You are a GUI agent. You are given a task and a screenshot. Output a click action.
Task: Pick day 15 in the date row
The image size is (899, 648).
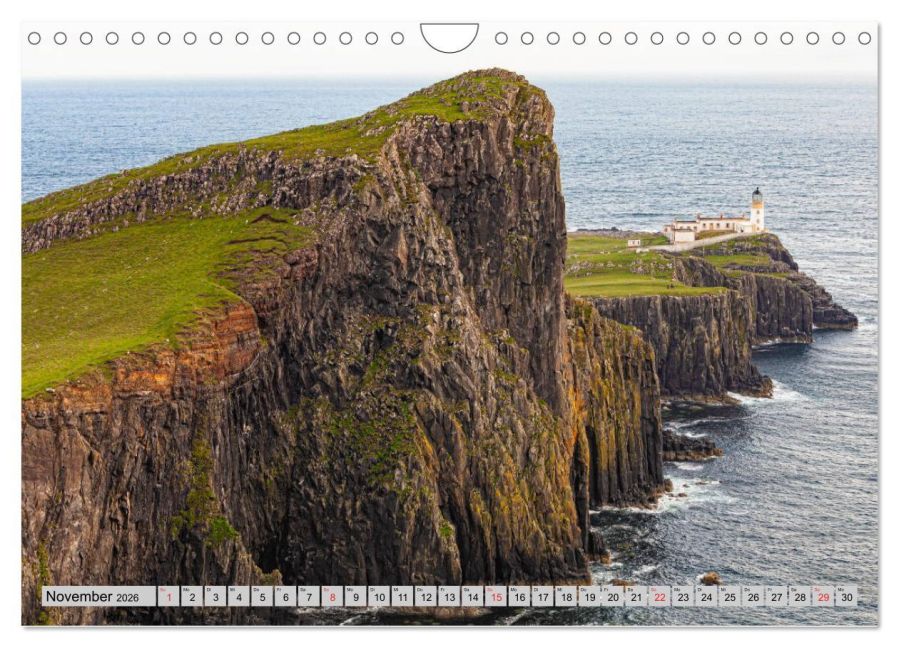(496, 596)
